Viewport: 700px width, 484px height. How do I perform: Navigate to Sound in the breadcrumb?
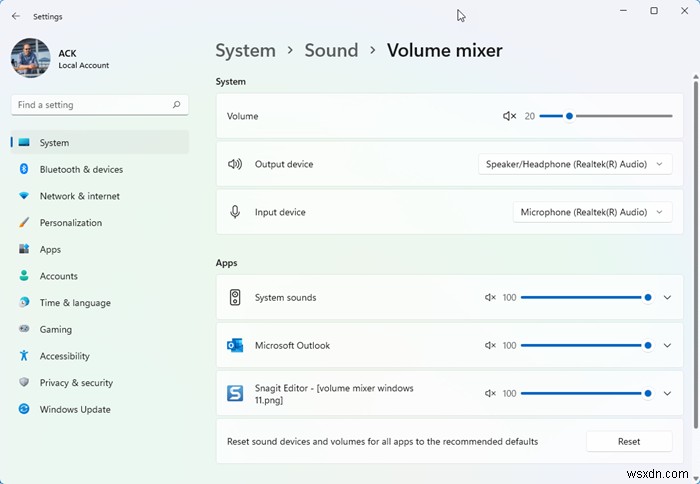(x=331, y=50)
